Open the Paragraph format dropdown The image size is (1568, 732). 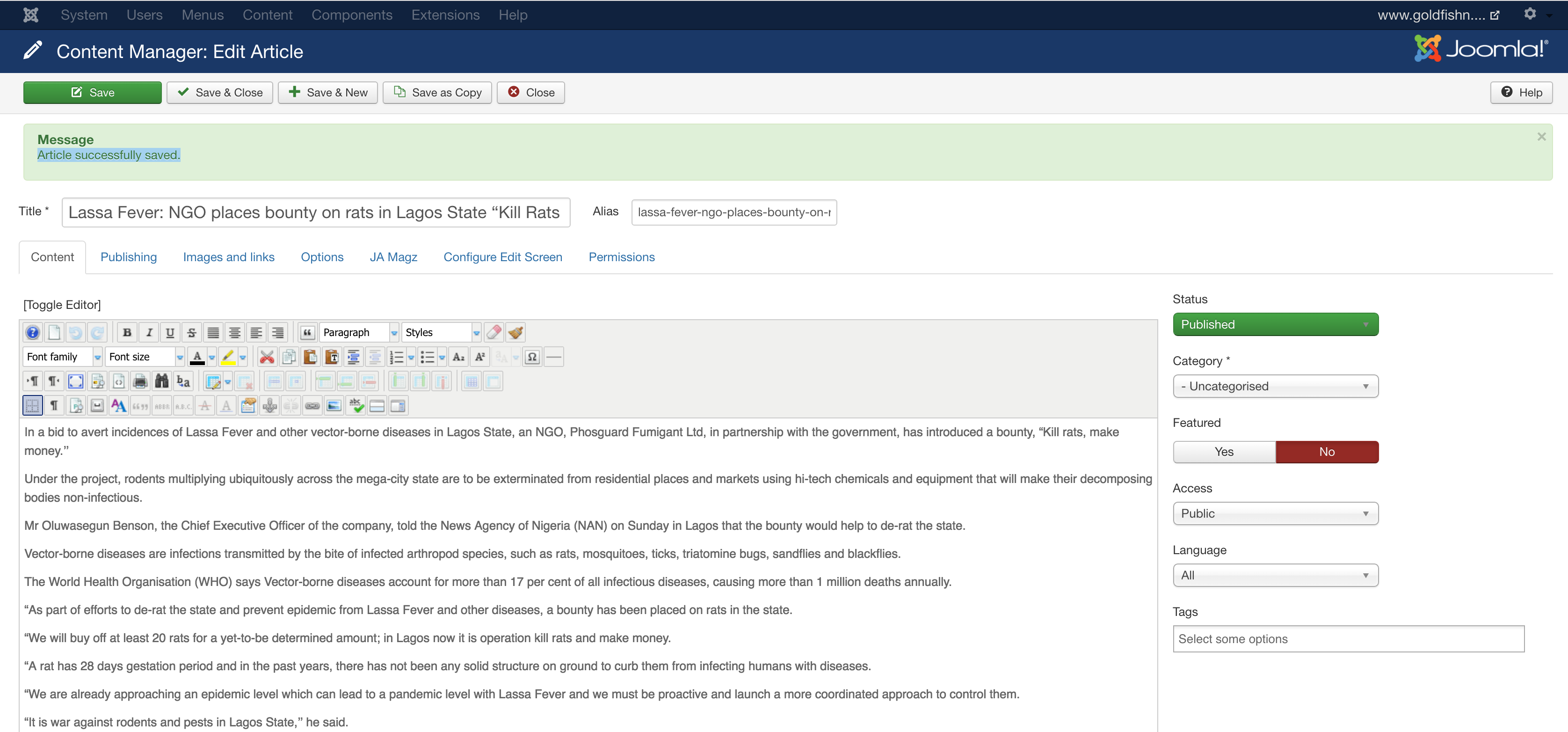359,332
